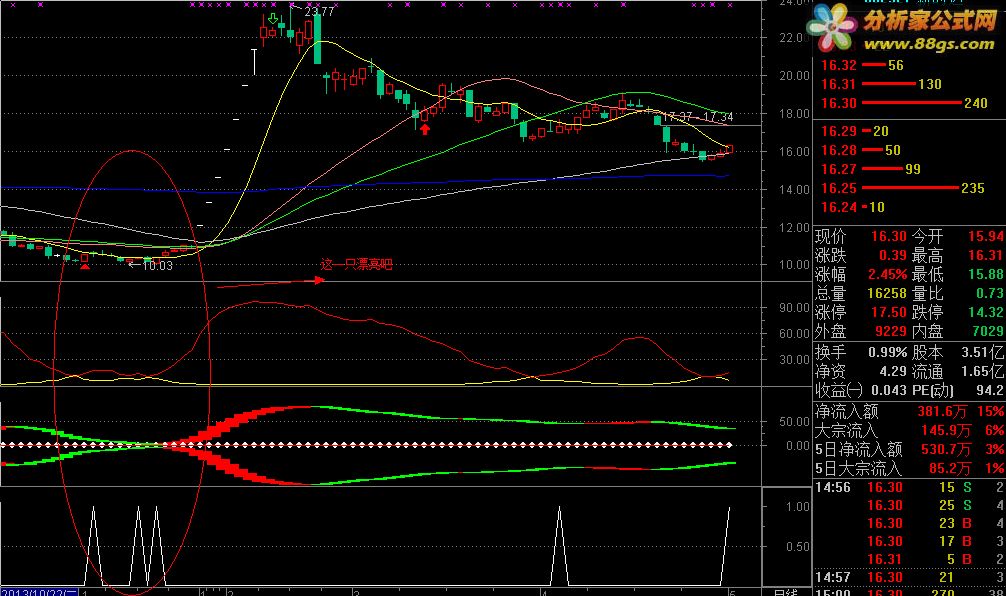Click the 14.00 price axis label

(x=794, y=189)
